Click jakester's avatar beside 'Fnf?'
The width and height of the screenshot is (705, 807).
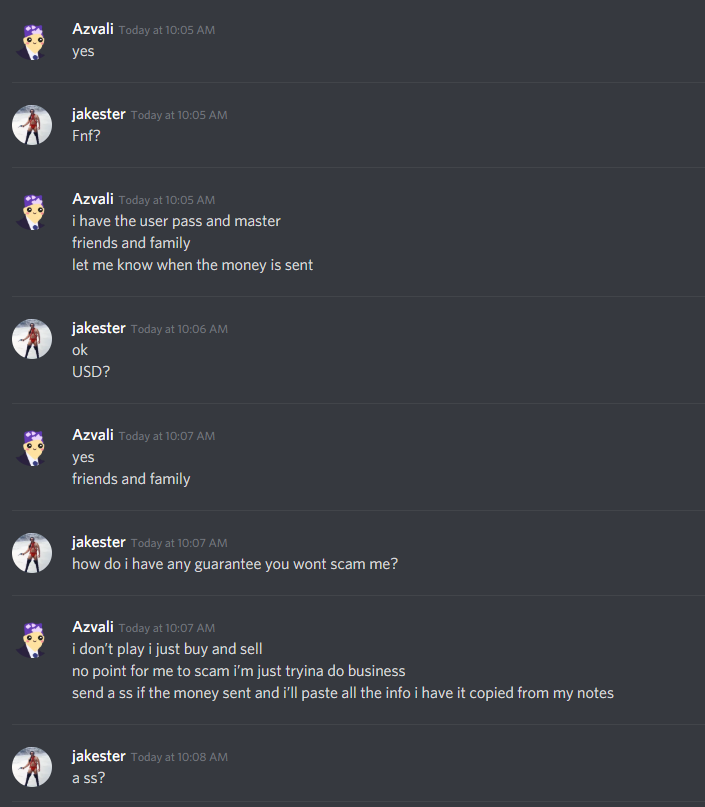[32, 125]
